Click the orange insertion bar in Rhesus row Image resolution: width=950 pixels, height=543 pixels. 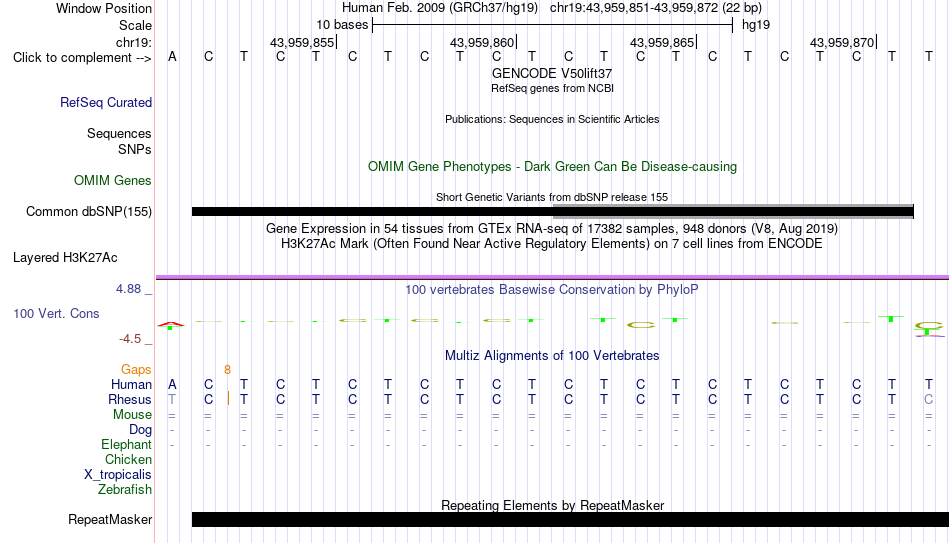coord(228,399)
